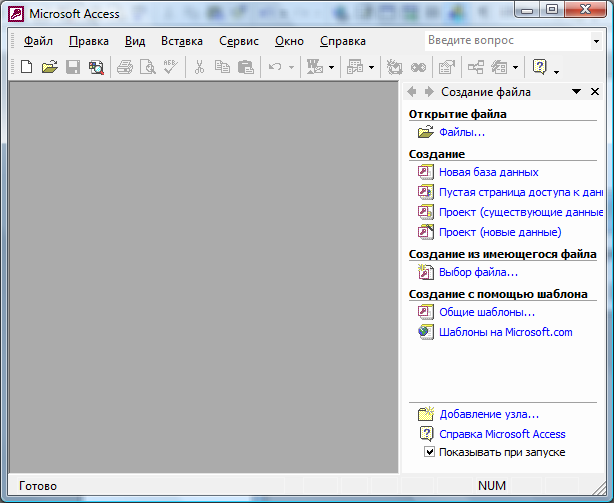Click the Добавление узла... link

tap(489, 414)
